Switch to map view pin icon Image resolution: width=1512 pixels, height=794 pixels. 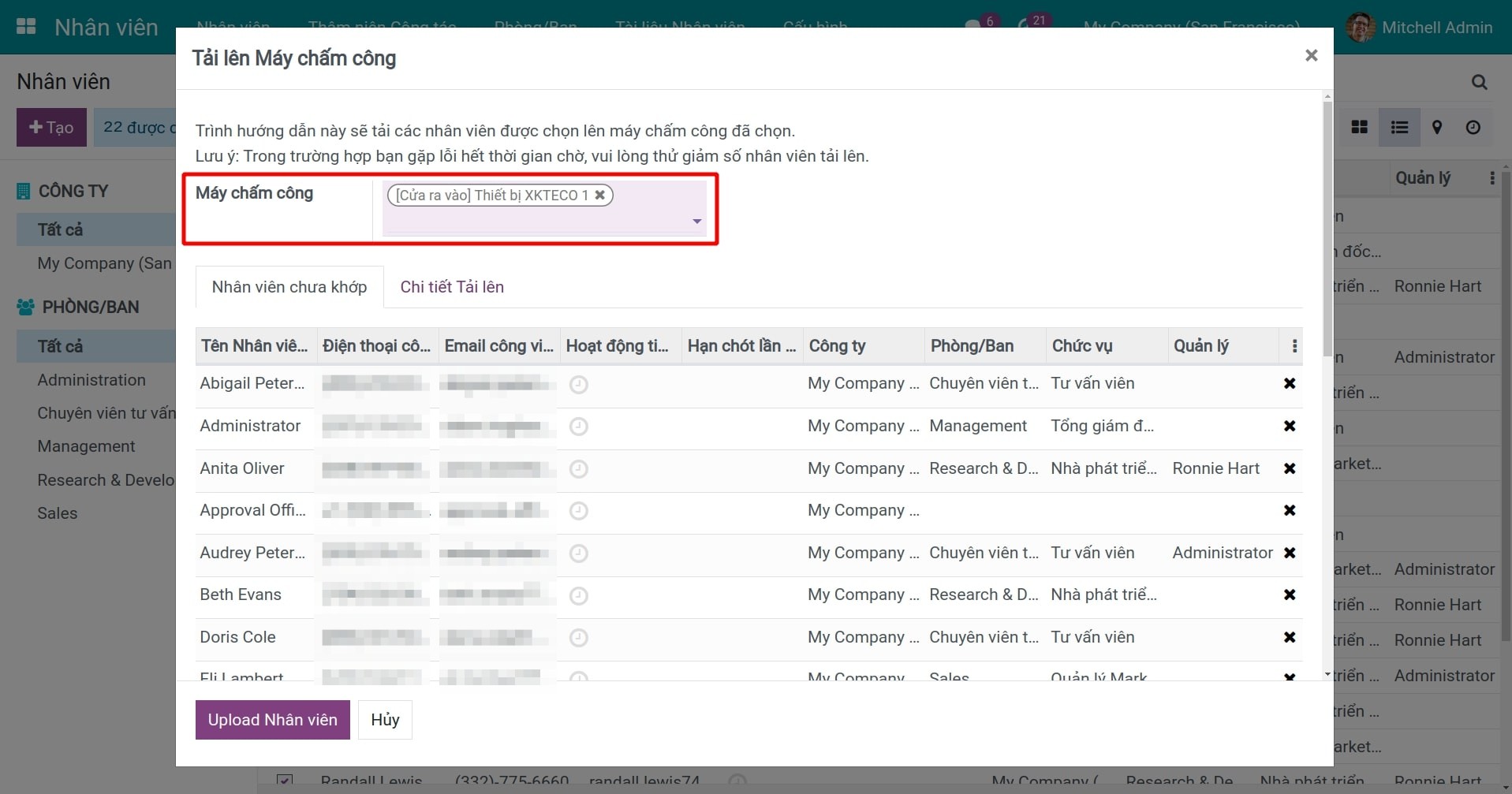click(1437, 128)
